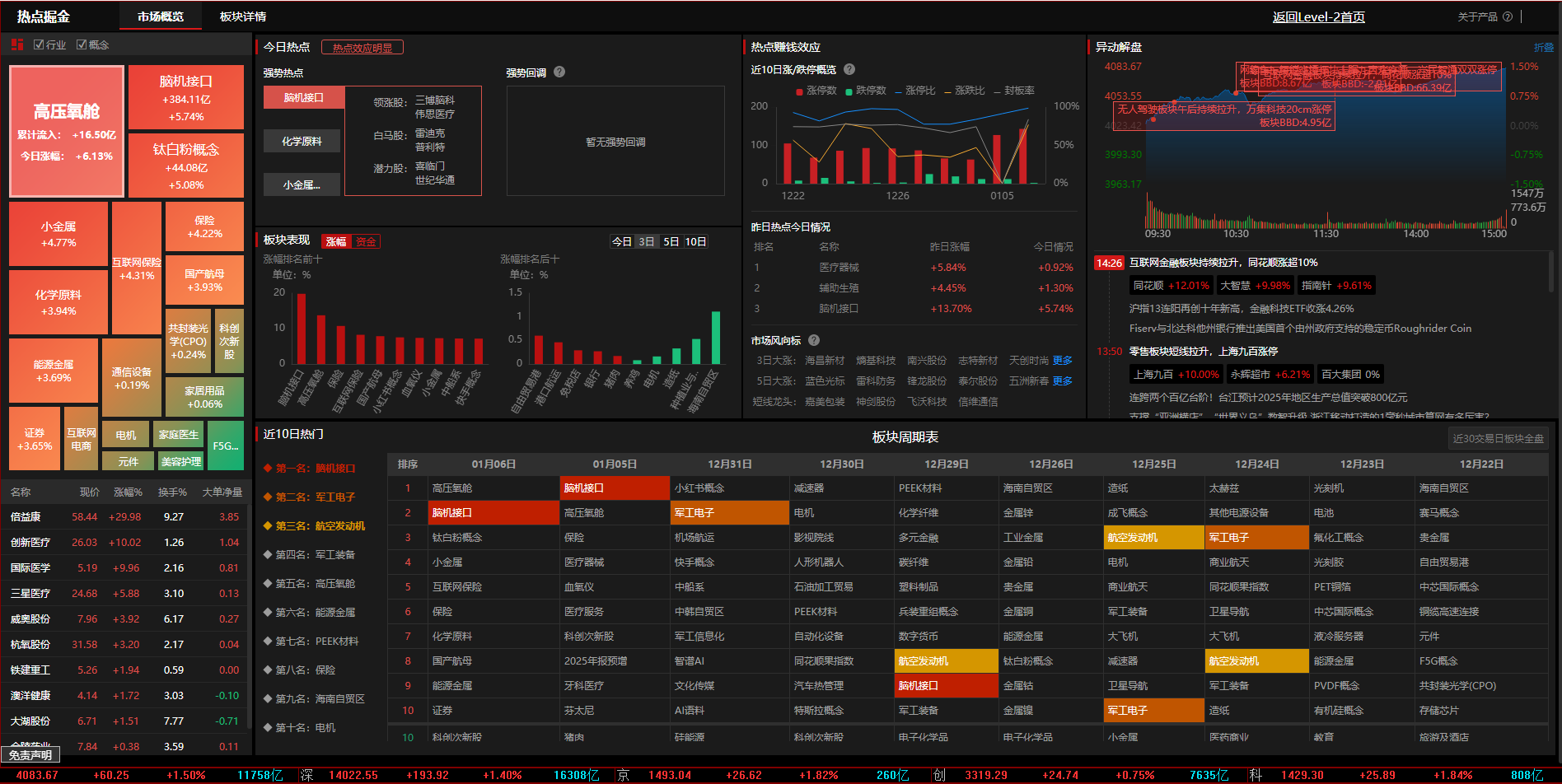The width and height of the screenshot is (1562, 784).
Task: Click help icon beside 强势回调
Action: [x=559, y=72]
